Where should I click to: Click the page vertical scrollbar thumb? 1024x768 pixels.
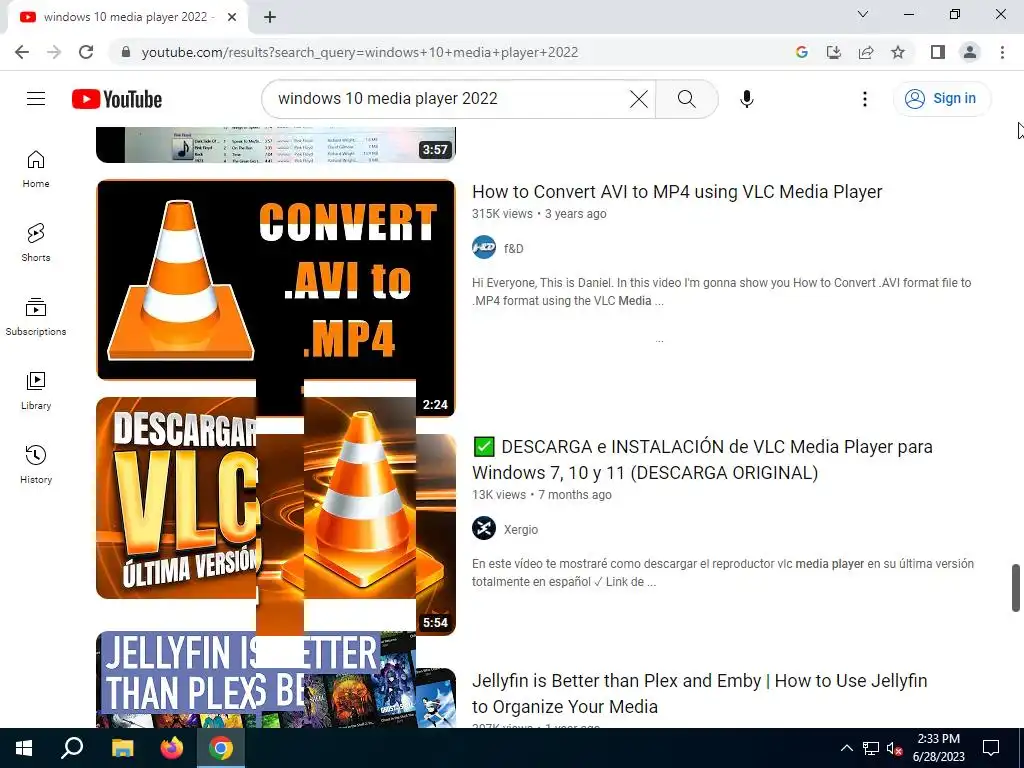coord(1016,588)
